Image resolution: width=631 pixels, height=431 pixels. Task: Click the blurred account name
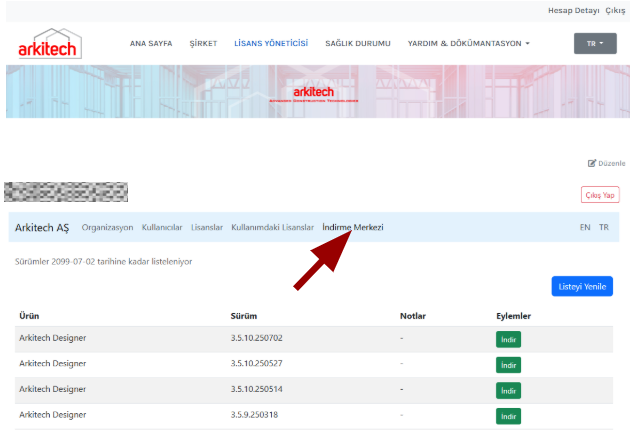point(66,192)
